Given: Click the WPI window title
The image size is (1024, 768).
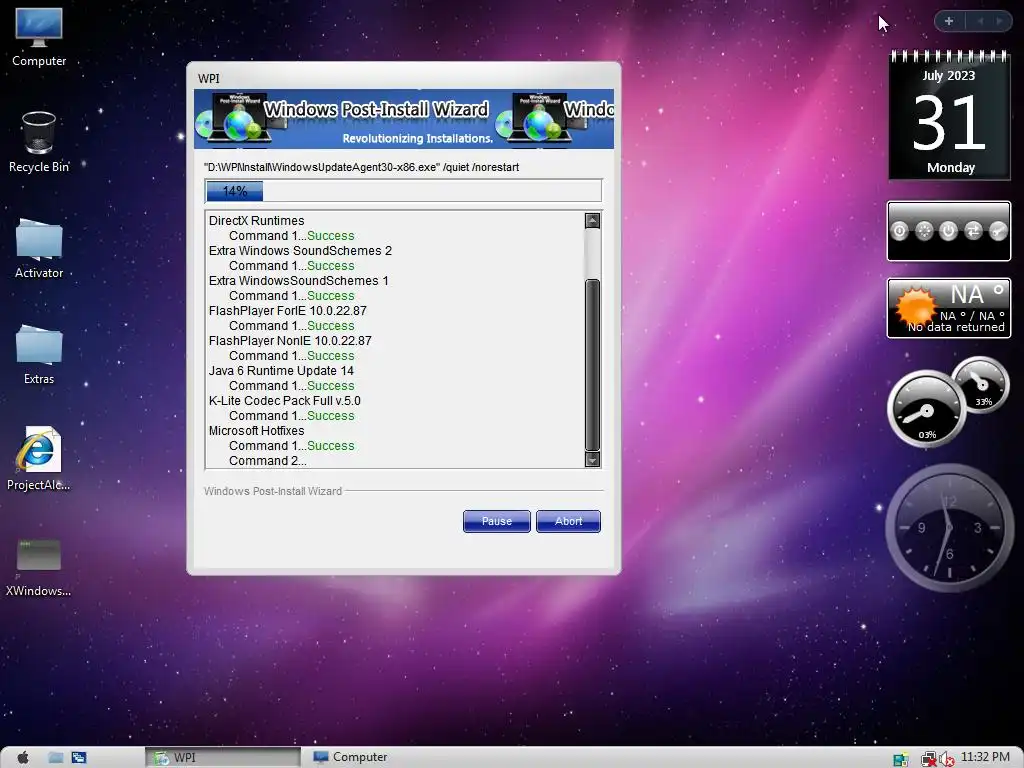Looking at the screenshot, I should tap(209, 78).
